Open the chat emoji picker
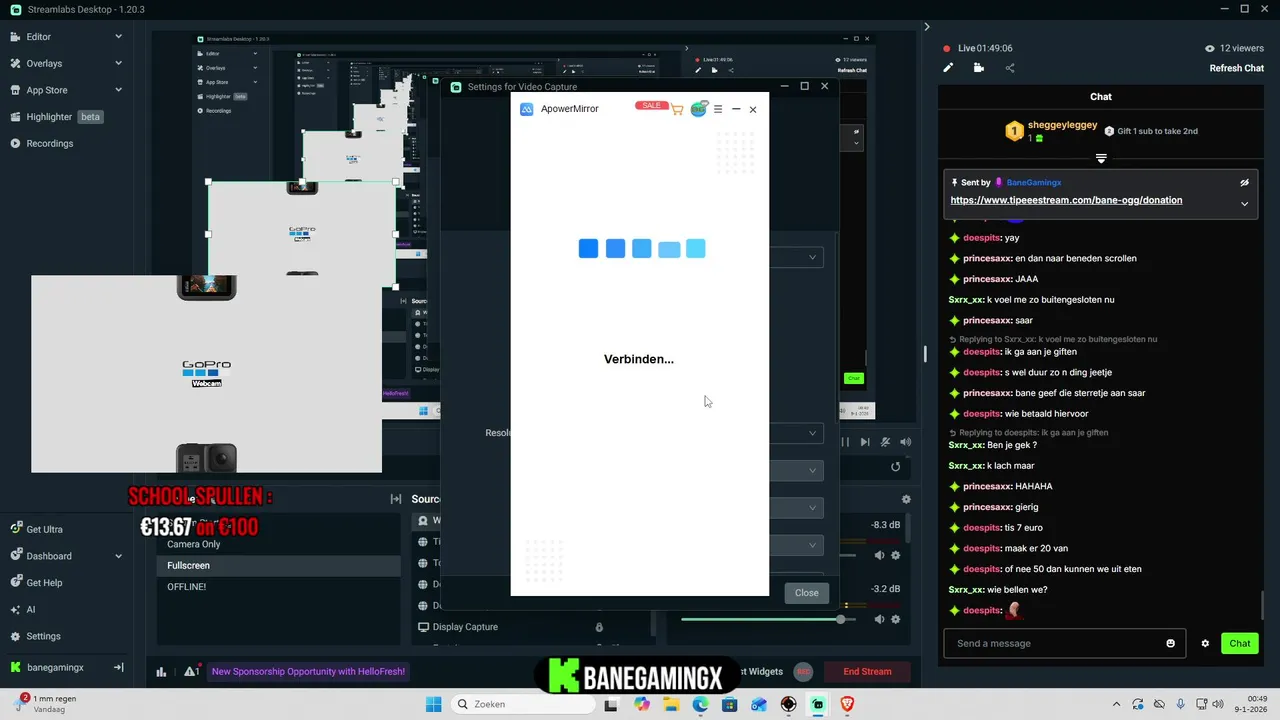 click(1171, 643)
